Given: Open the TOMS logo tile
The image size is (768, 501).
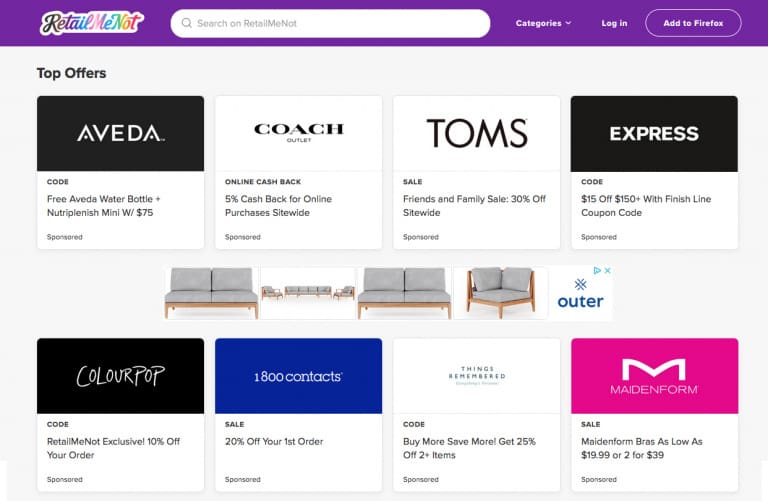Looking at the screenshot, I should pyautogui.click(x=477, y=133).
